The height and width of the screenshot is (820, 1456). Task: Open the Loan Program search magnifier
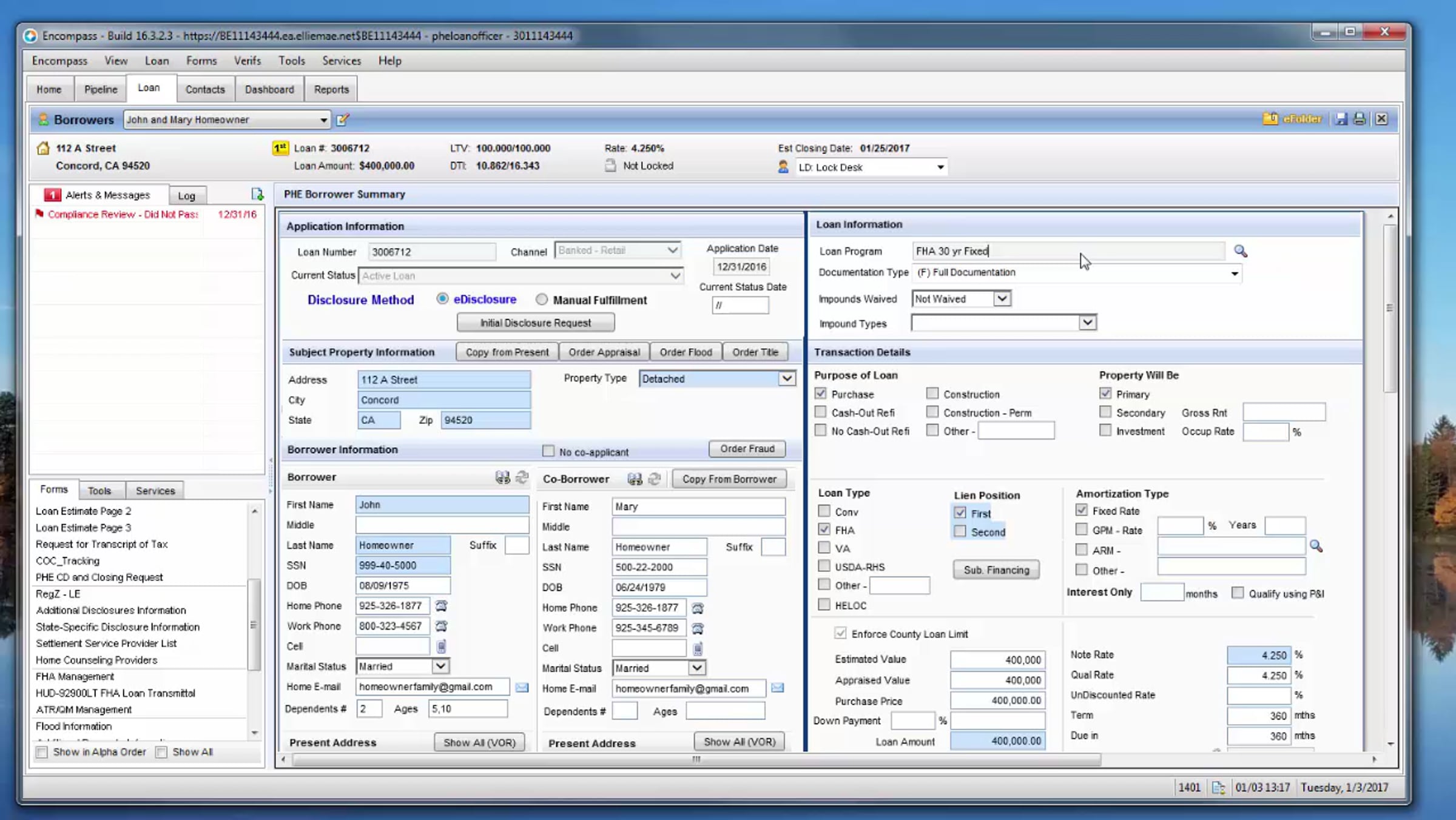(1241, 251)
